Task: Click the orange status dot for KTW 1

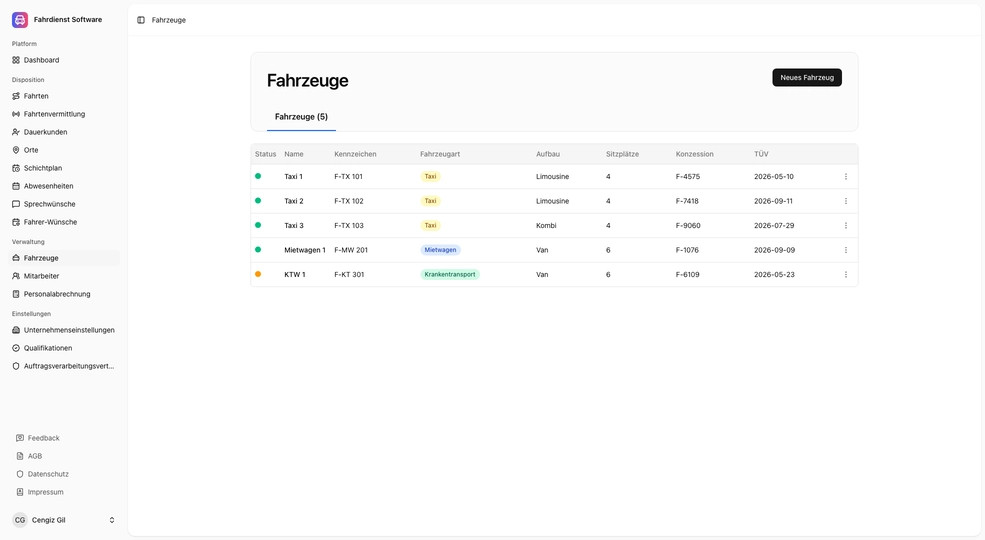Action: pyautogui.click(x=258, y=274)
